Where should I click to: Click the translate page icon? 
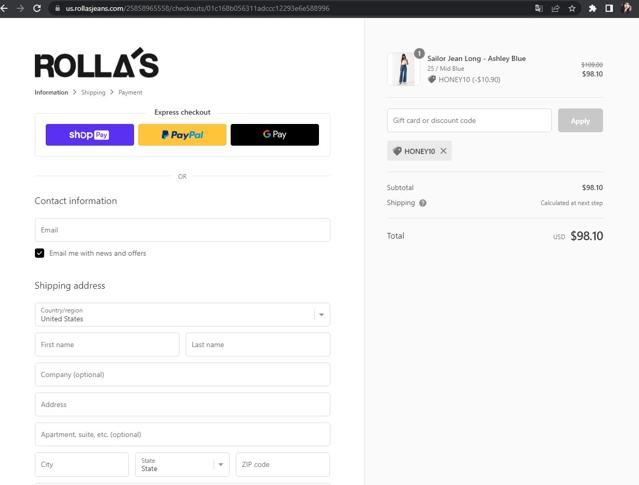(x=539, y=8)
